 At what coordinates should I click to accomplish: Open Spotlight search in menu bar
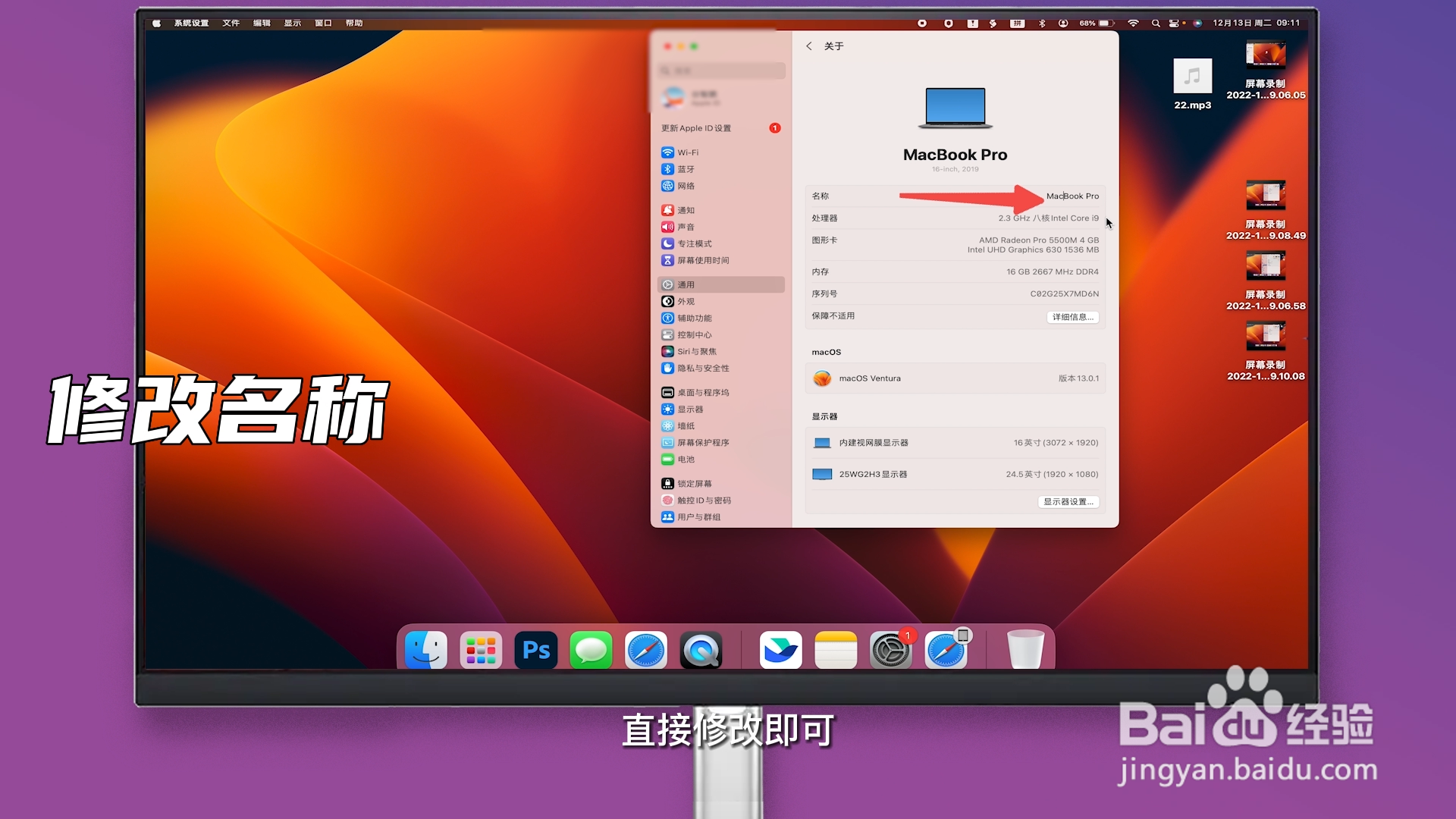[1156, 23]
